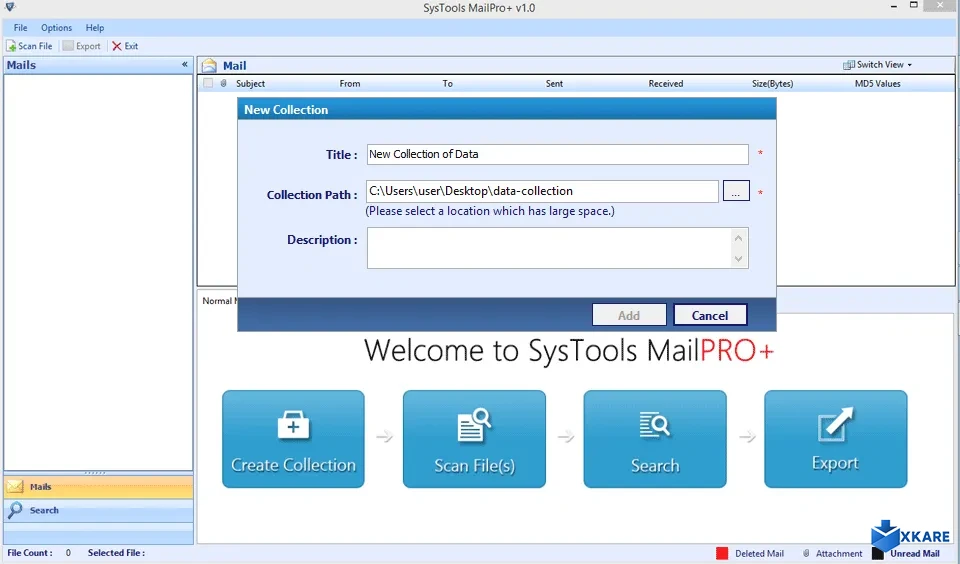Collapse the Mails side panel

pyautogui.click(x=184, y=64)
